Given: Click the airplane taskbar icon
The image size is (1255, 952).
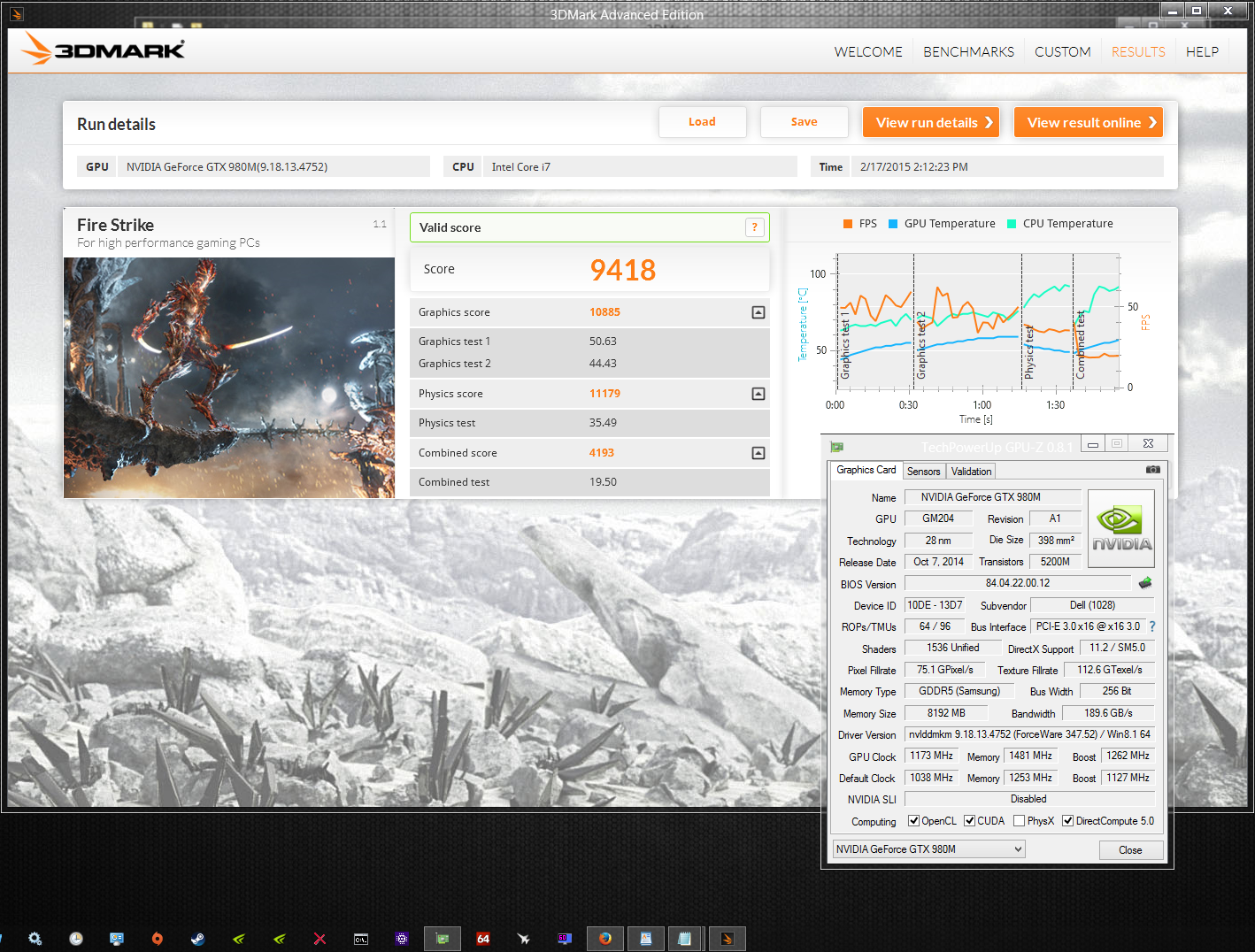Looking at the screenshot, I should (x=524, y=939).
